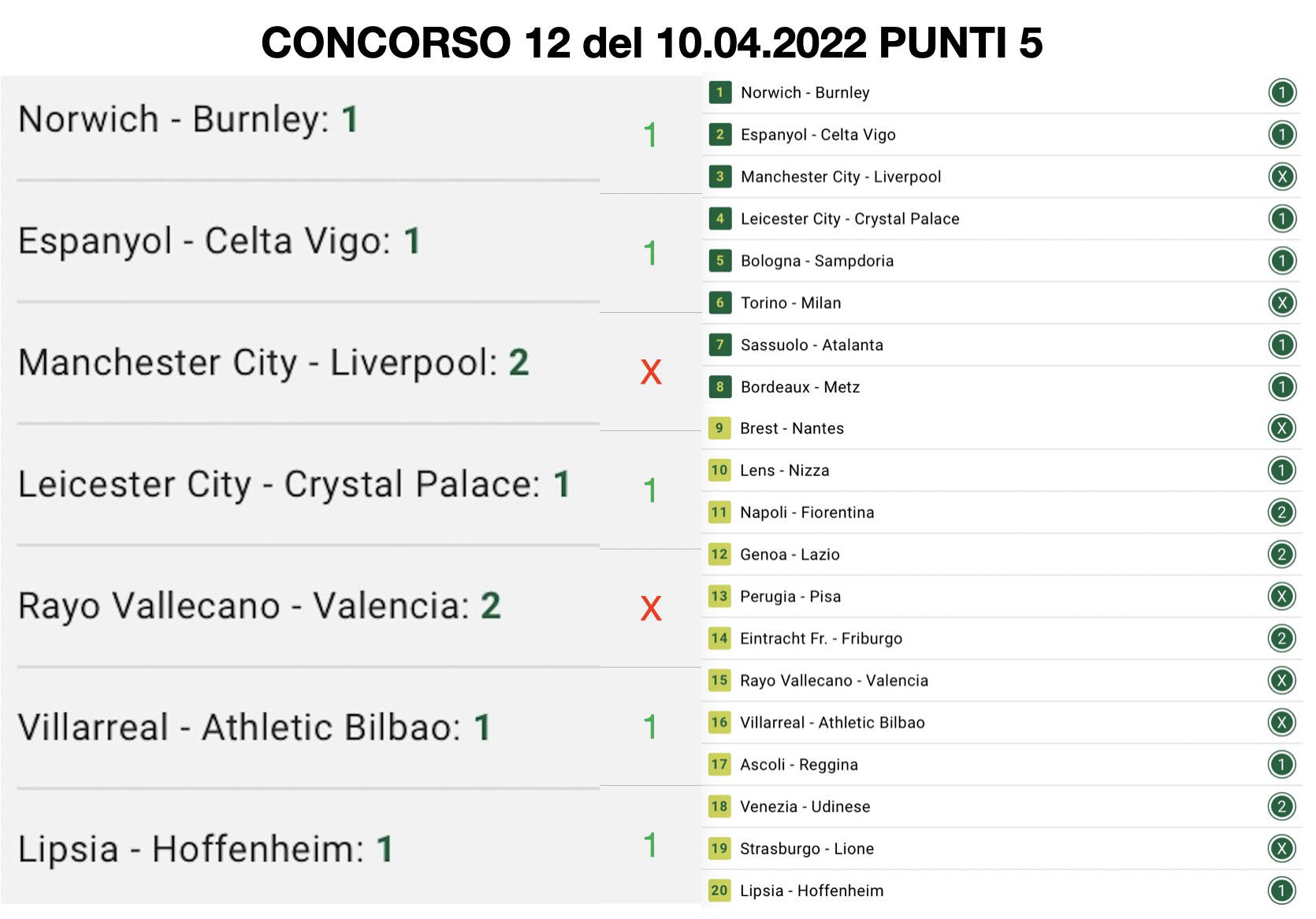This screenshot has width=1316, height=919.
Task: Click the circled X result for Strasburgo - Lione
Action: 1281,849
